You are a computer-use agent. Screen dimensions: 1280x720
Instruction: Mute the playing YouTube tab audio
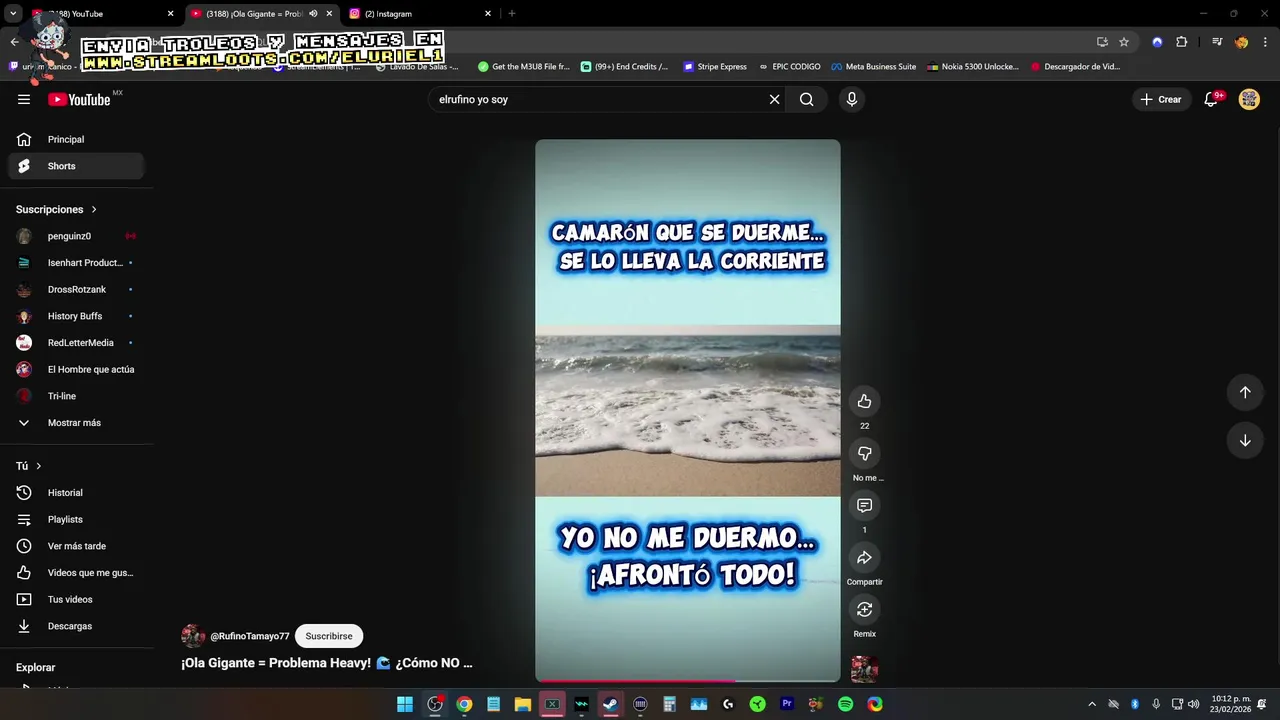(313, 14)
